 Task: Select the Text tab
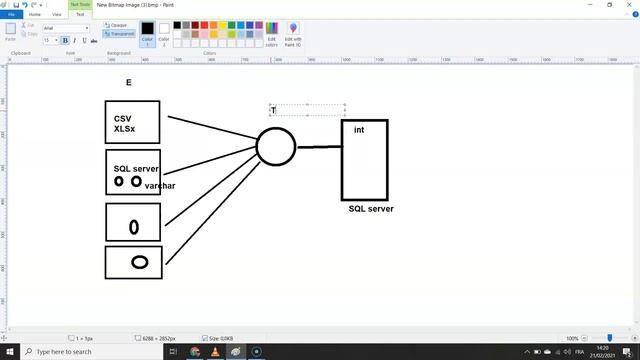click(80, 14)
